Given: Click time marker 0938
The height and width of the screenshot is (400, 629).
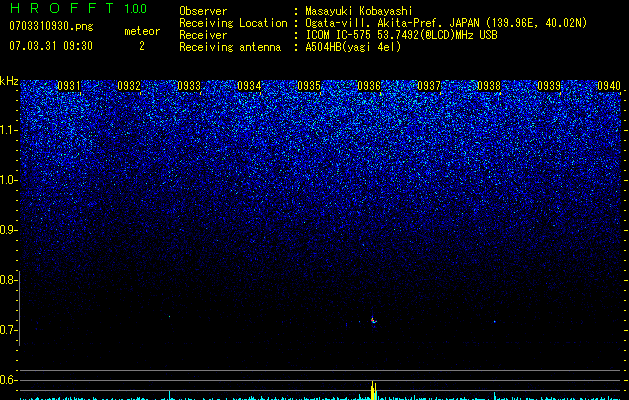Looking at the screenshot, I should [489, 86].
